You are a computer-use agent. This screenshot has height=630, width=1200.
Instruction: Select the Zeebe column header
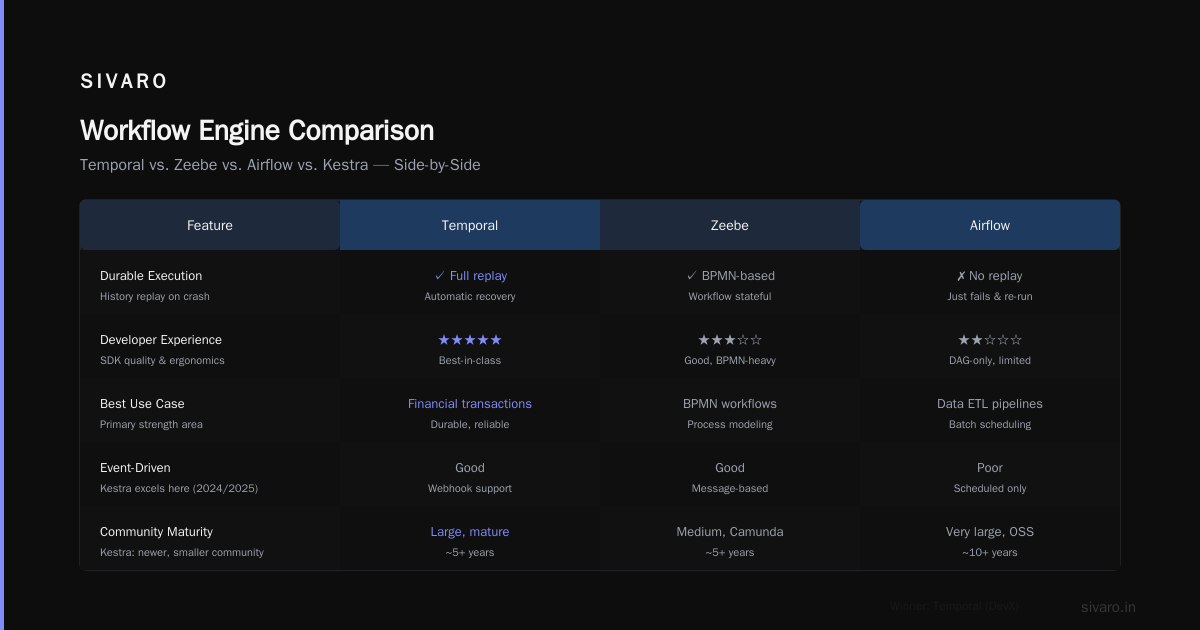(730, 225)
